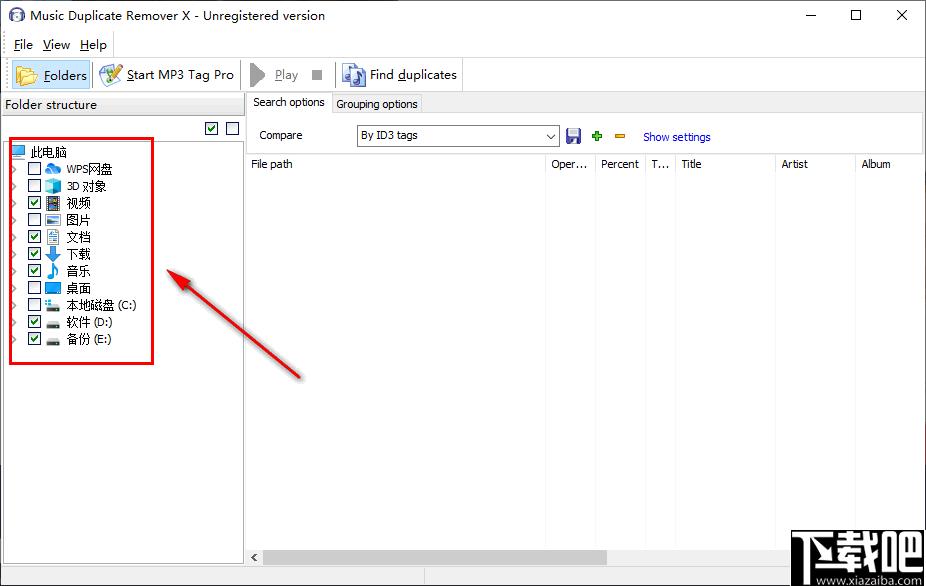Expand the 音乐 tree node
The height and width of the screenshot is (586, 926).
(x=14, y=271)
